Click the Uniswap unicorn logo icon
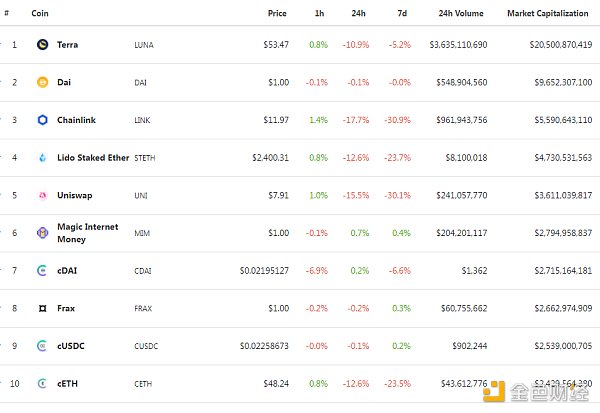This screenshot has height=413, width=600. coord(42,195)
